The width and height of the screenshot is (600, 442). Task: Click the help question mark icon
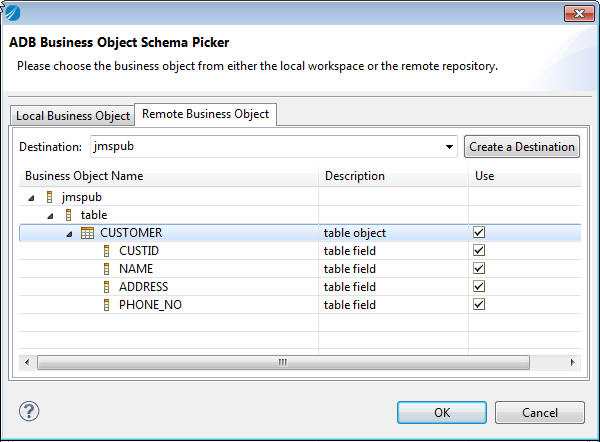[x=29, y=411]
